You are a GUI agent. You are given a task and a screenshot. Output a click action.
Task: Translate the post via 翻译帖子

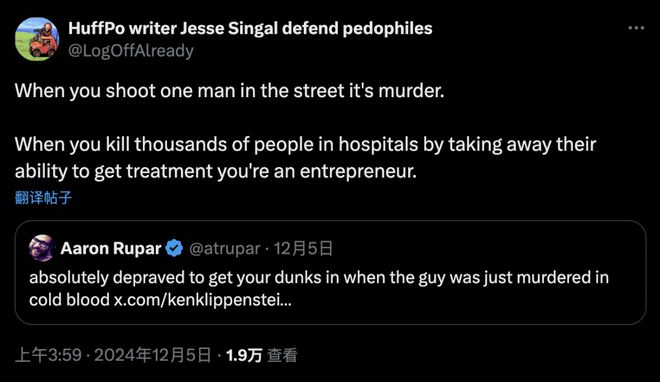point(43,197)
